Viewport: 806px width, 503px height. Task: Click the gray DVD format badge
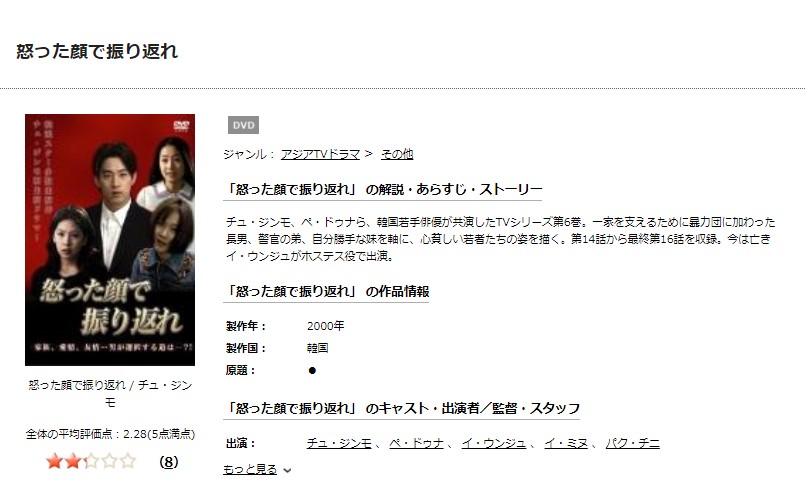[x=243, y=125]
